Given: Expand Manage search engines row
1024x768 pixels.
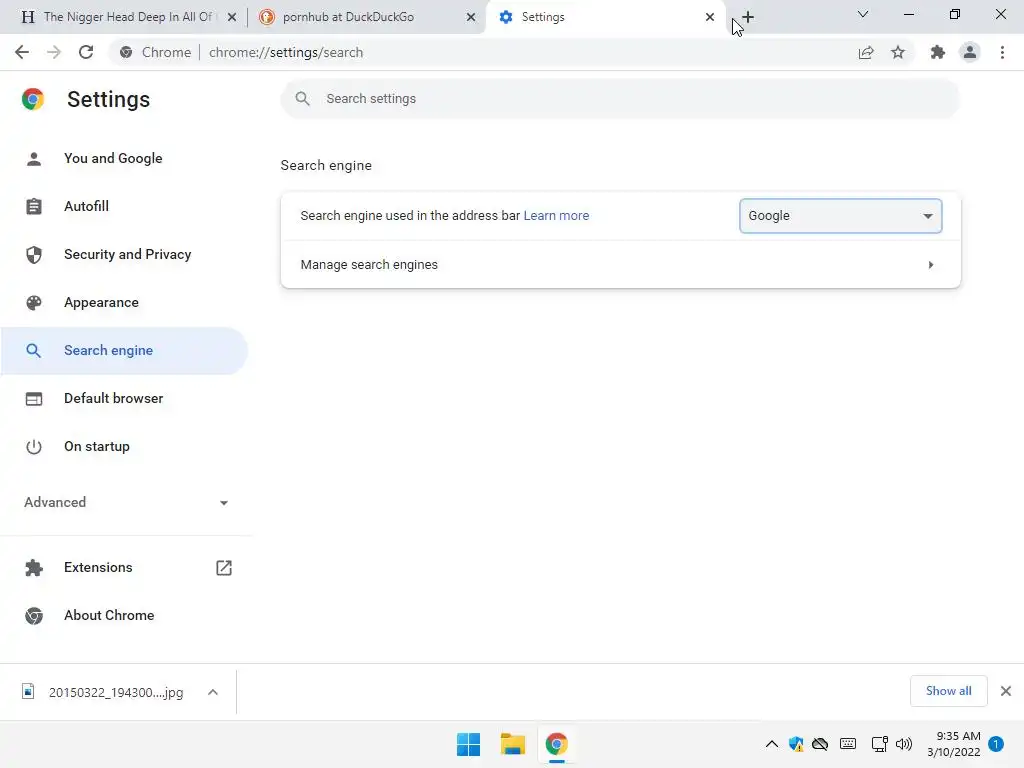Looking at the screenshot, I should [x=620, y=264].
